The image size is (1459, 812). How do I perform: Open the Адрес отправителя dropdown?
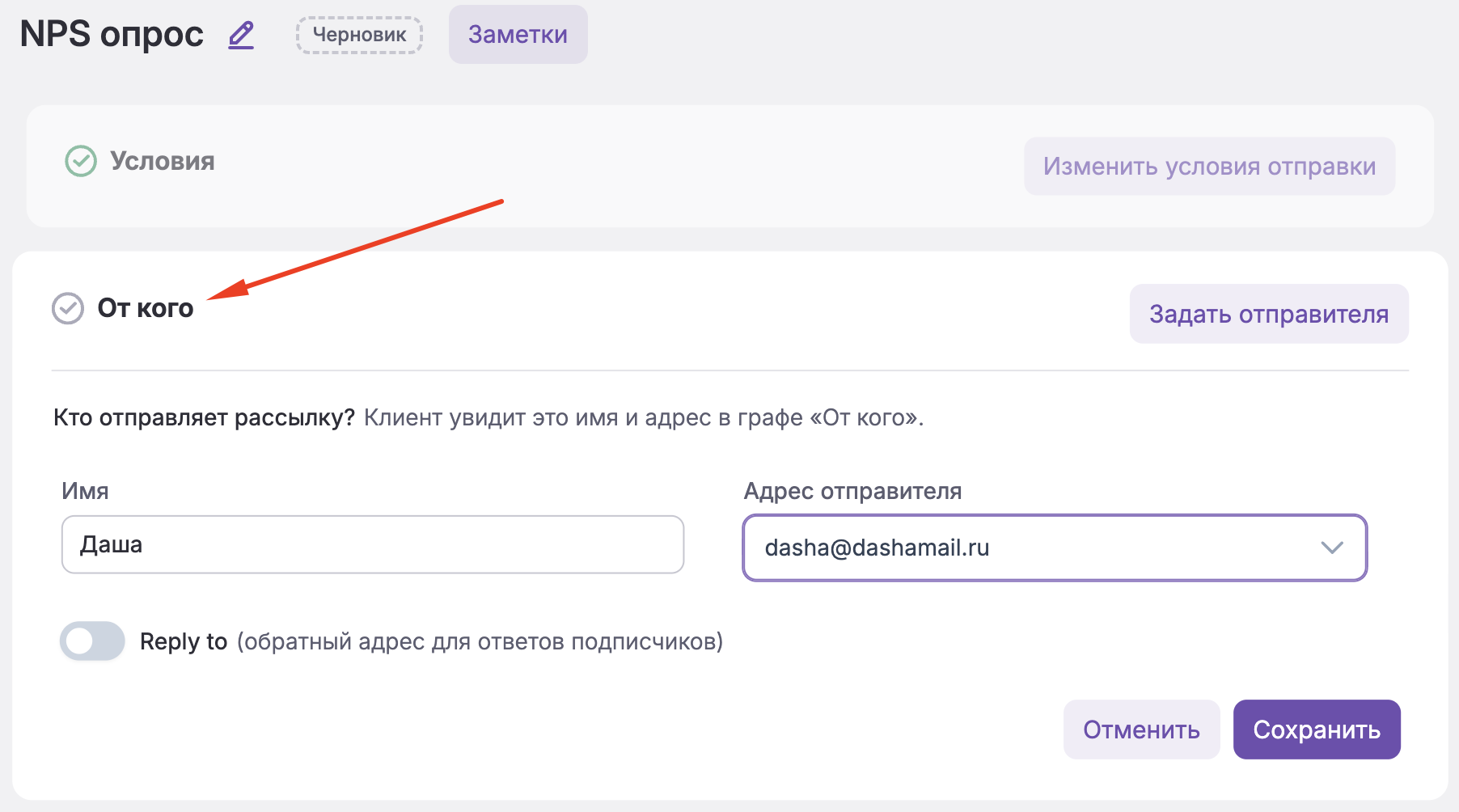point(1055,548)
